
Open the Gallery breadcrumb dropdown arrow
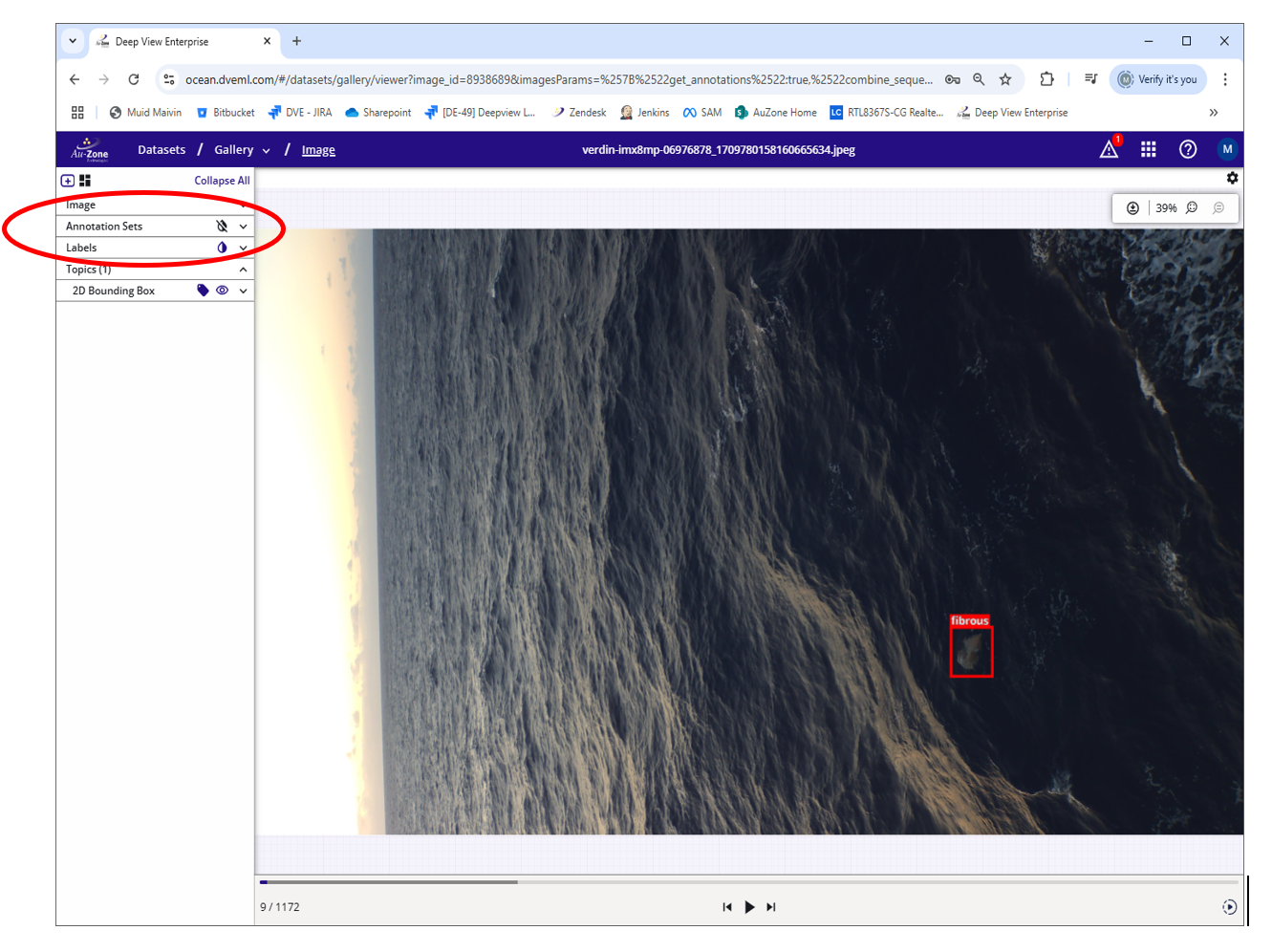pyautogui.click(x=266, y=151)
